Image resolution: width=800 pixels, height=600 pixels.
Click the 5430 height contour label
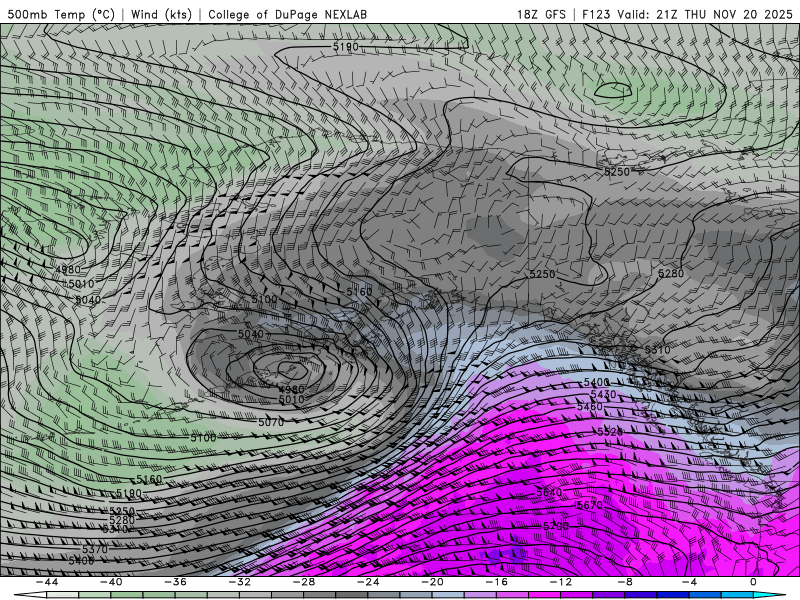603,394
